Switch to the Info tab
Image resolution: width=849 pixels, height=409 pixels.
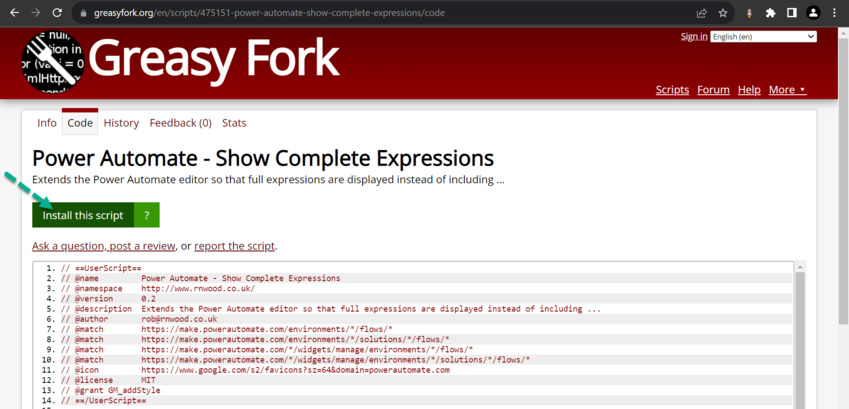coord(47,123)
